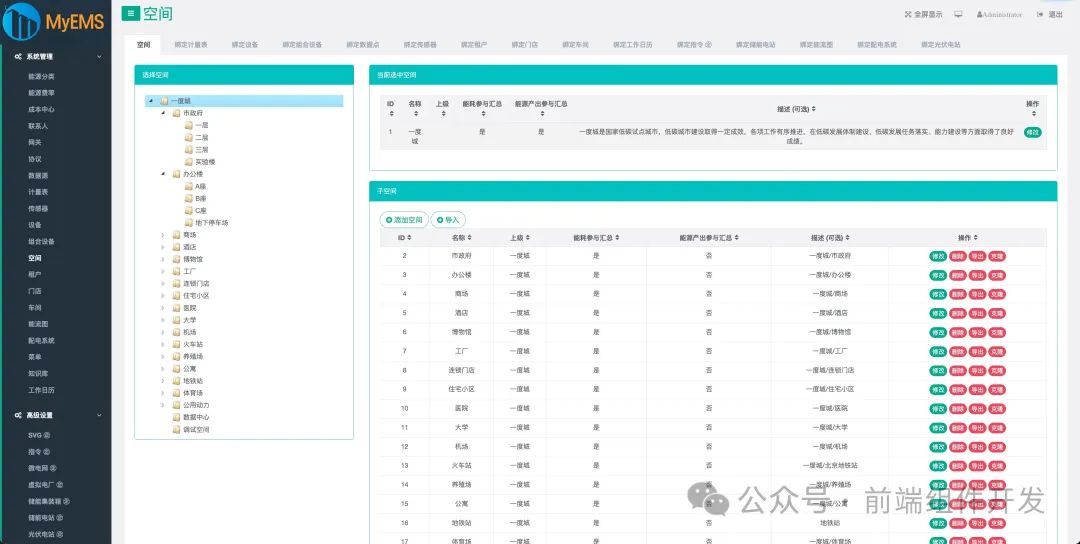Click the folder icon of 数据中心
The image size is (1080, 544).
pyautogui.click(x=176, y=417)
